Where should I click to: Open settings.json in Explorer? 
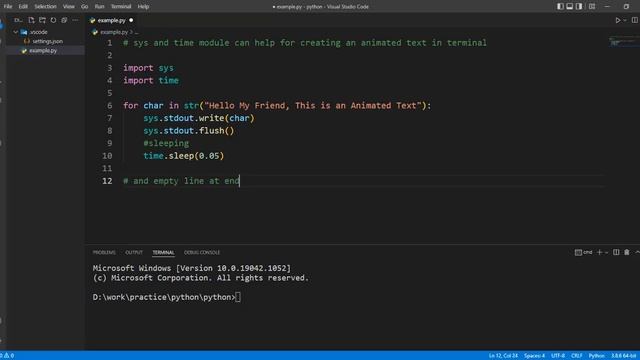(x=47, y=41)
